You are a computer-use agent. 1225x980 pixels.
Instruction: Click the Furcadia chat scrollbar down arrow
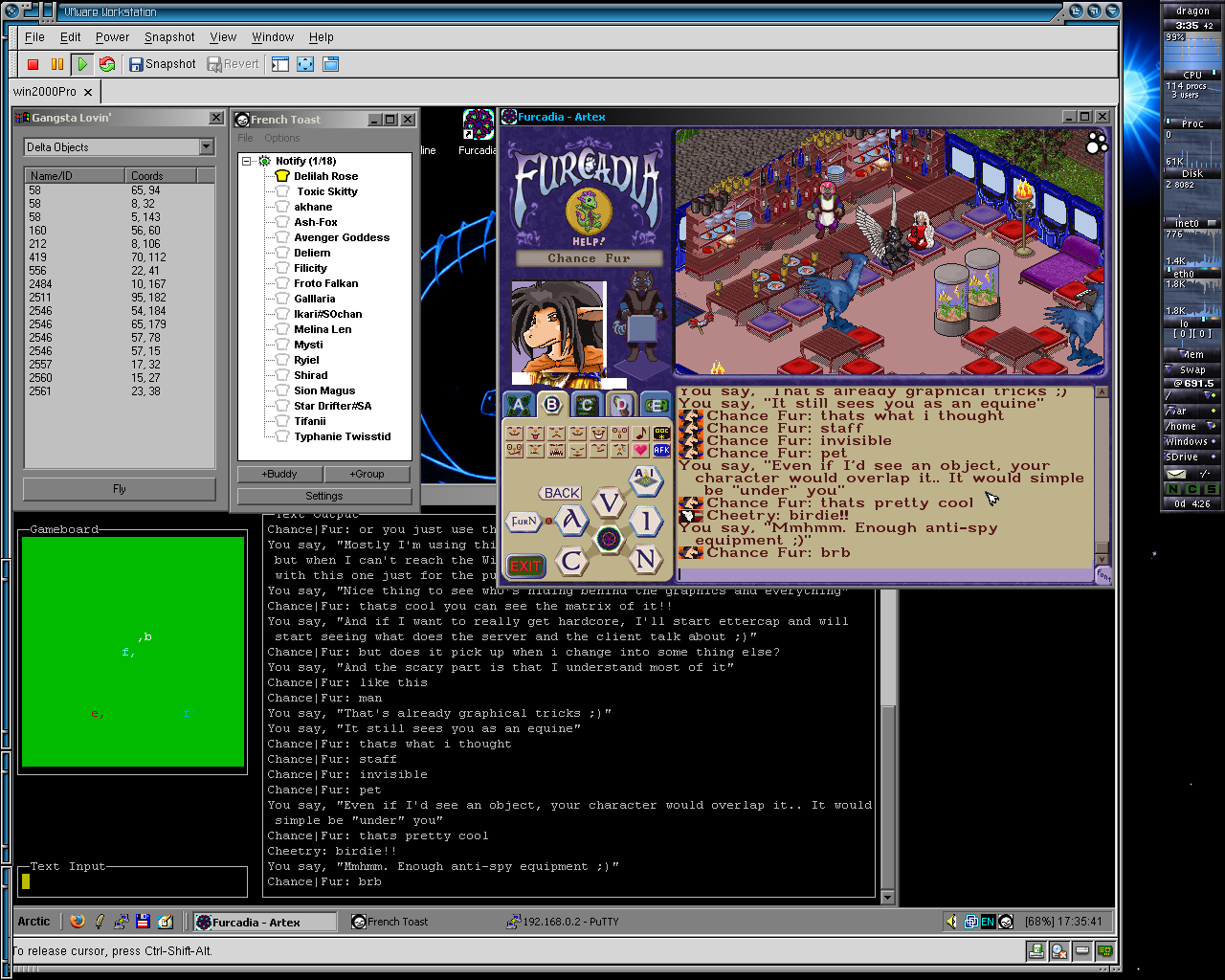click(x=1102, y=560)
